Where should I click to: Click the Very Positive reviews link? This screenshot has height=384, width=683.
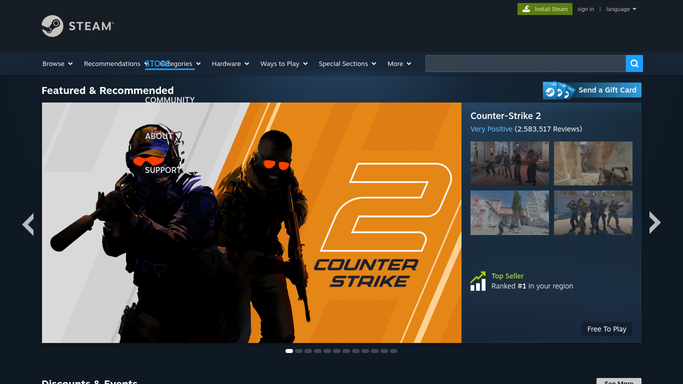coord(491,129)
